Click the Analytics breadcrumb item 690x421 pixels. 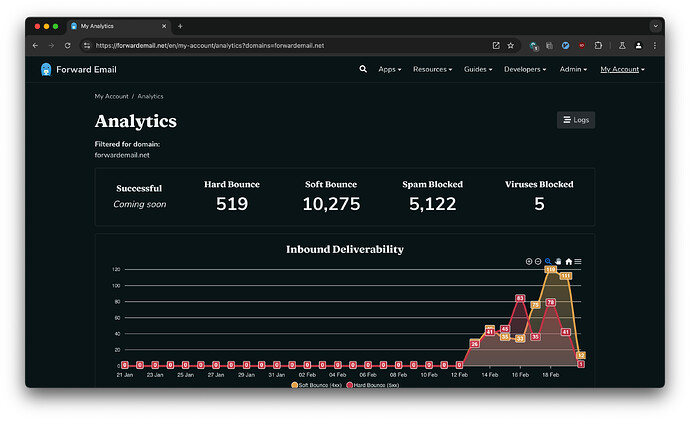pyautogui.click(x=150, y=96)
